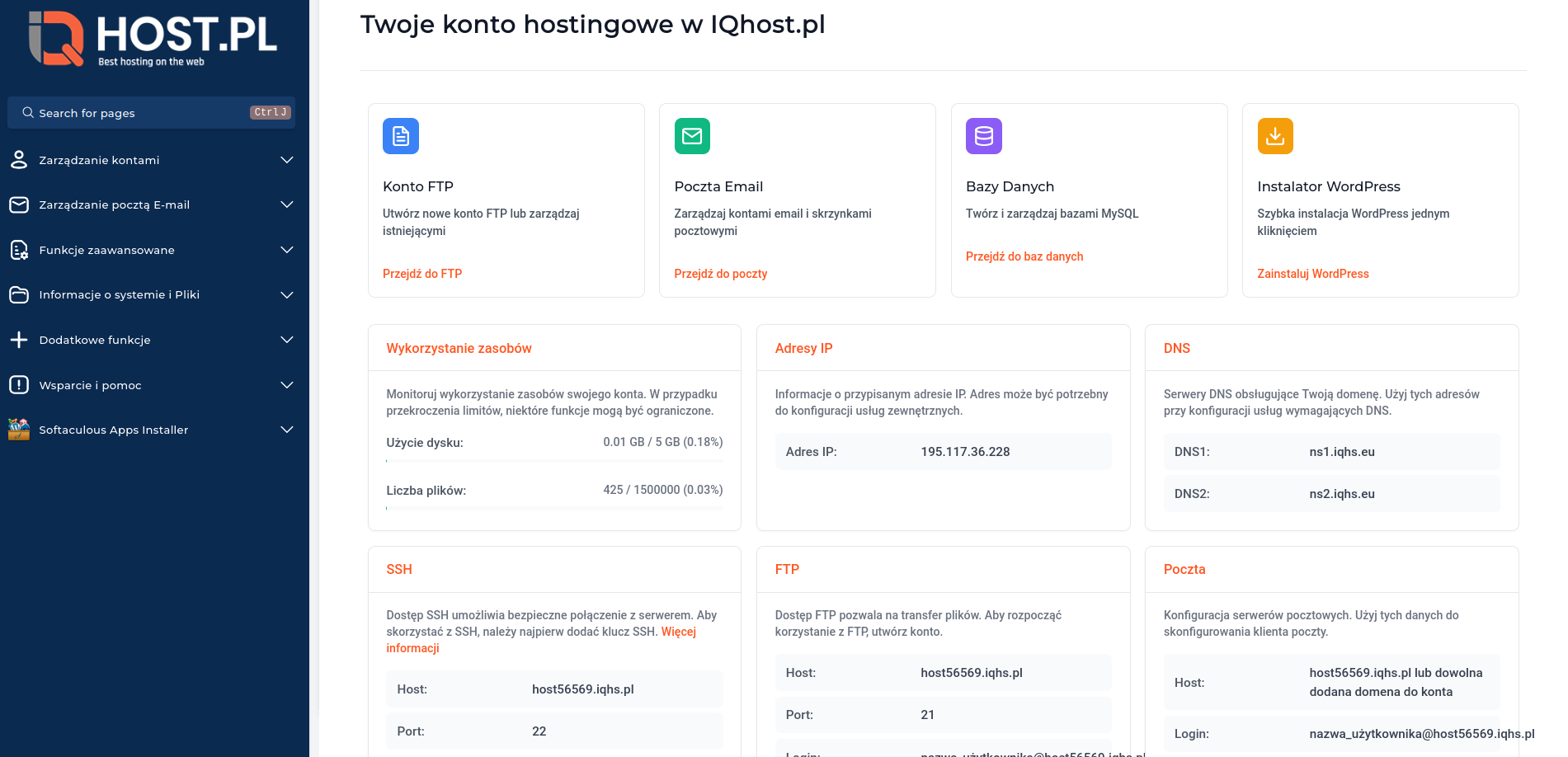Click Zainstaluj WordPress

(x=1313, y=273)
